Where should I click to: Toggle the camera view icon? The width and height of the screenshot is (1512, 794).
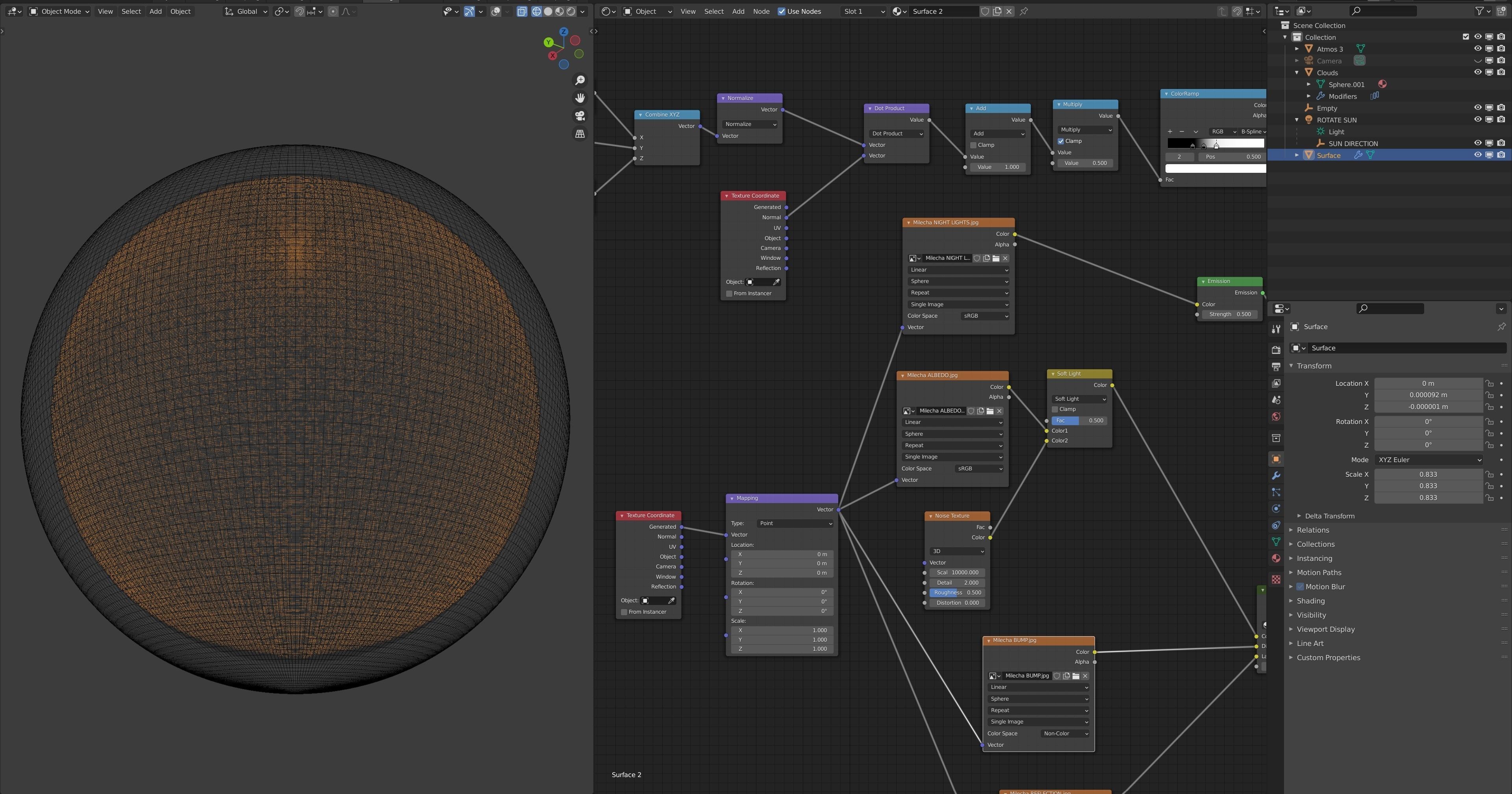[x=580, y=116]
